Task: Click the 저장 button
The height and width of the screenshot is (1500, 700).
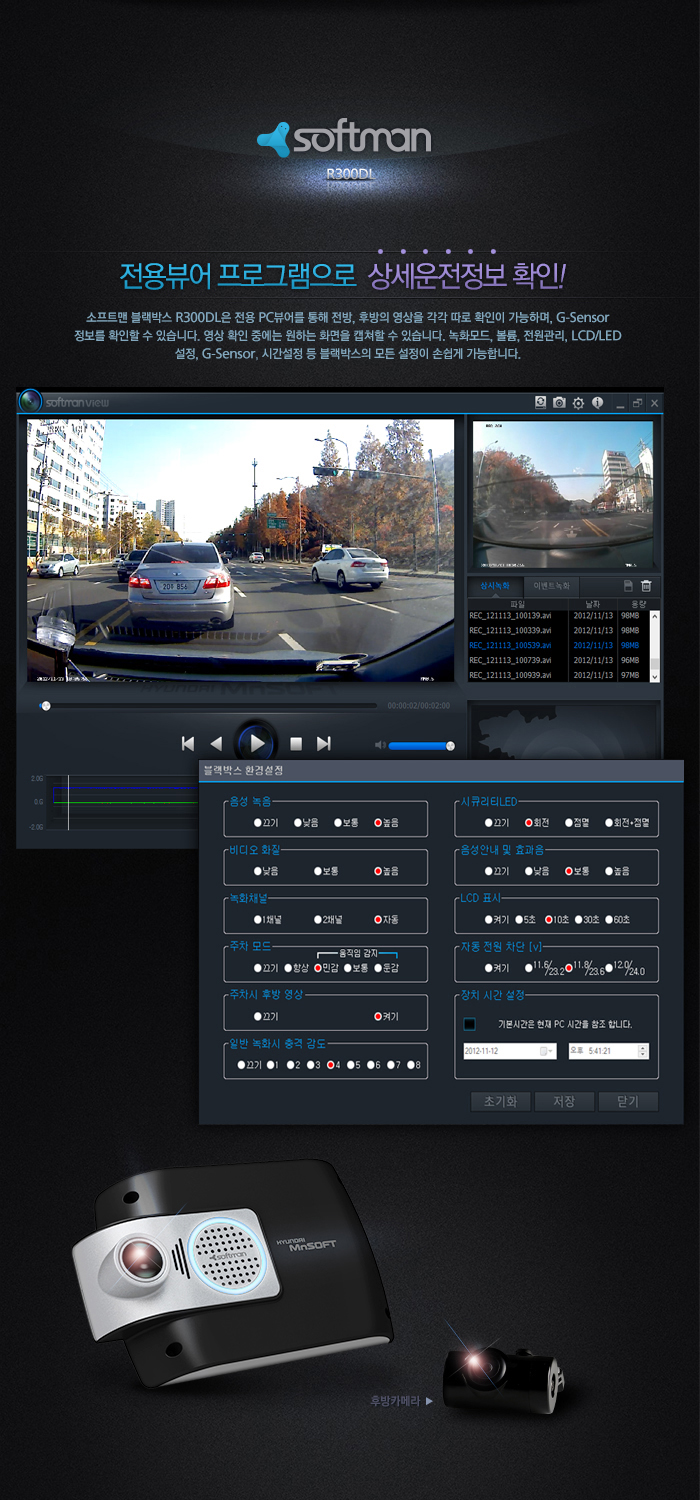Action: [x=564, y=1101]
